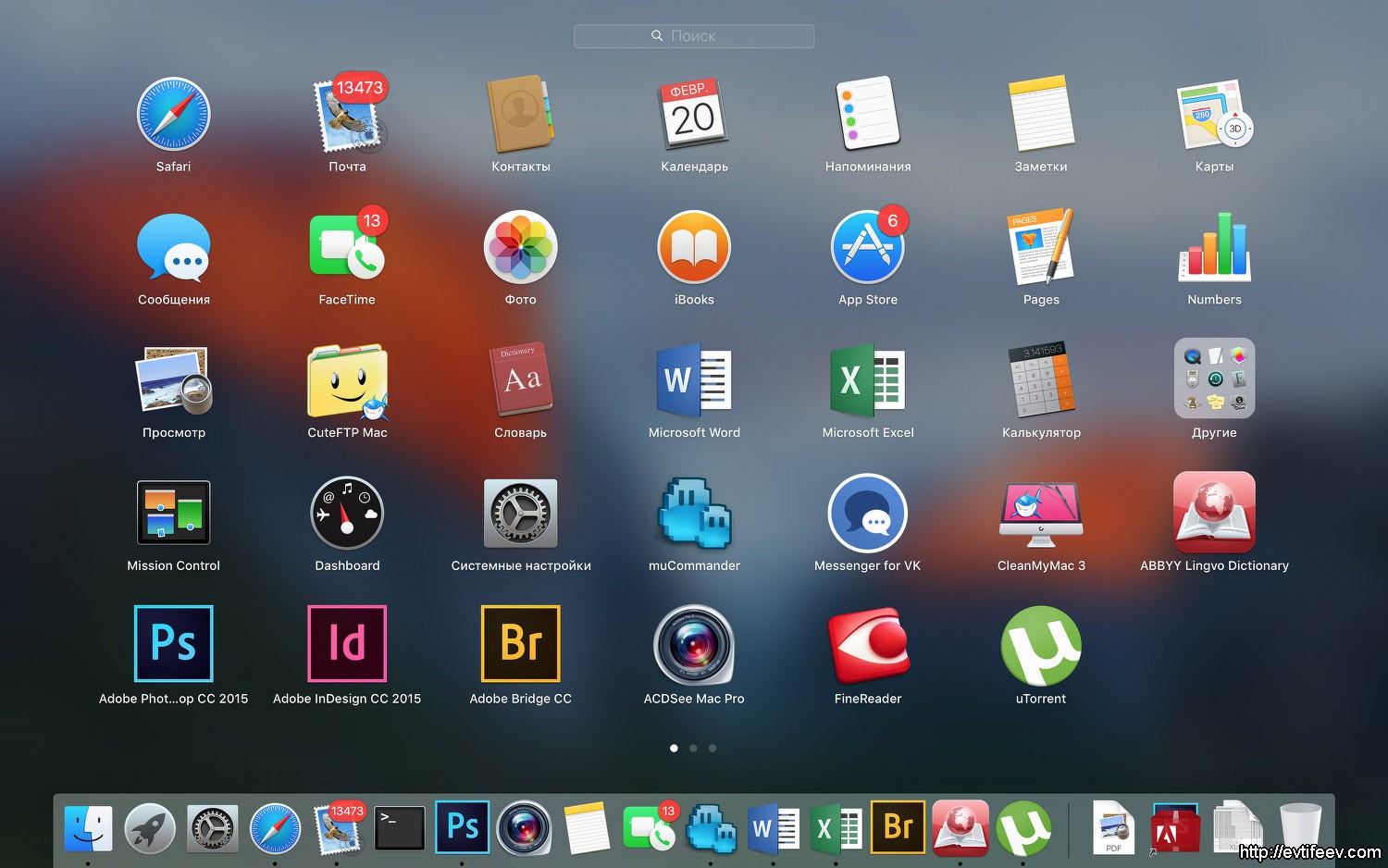
Task: Switch to second Launchpad page dot
Action: click(693, 748)
